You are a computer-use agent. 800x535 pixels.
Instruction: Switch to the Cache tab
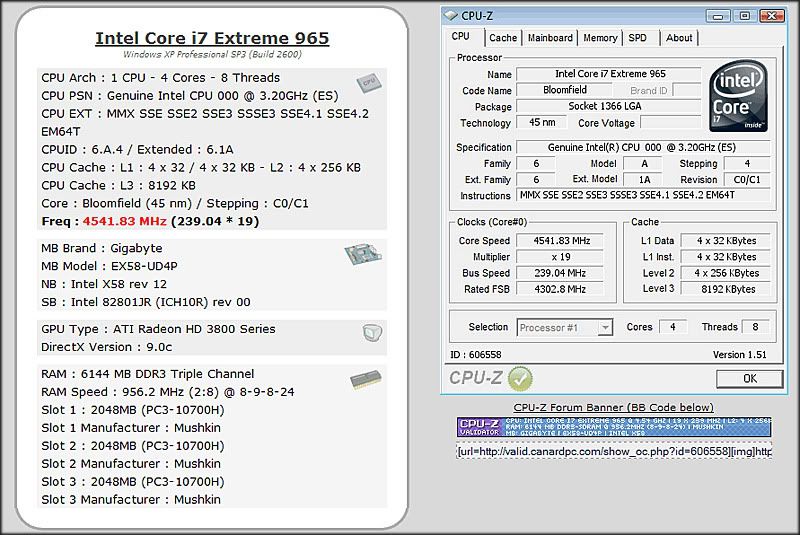pyautogui.click(x=503, y=38)
